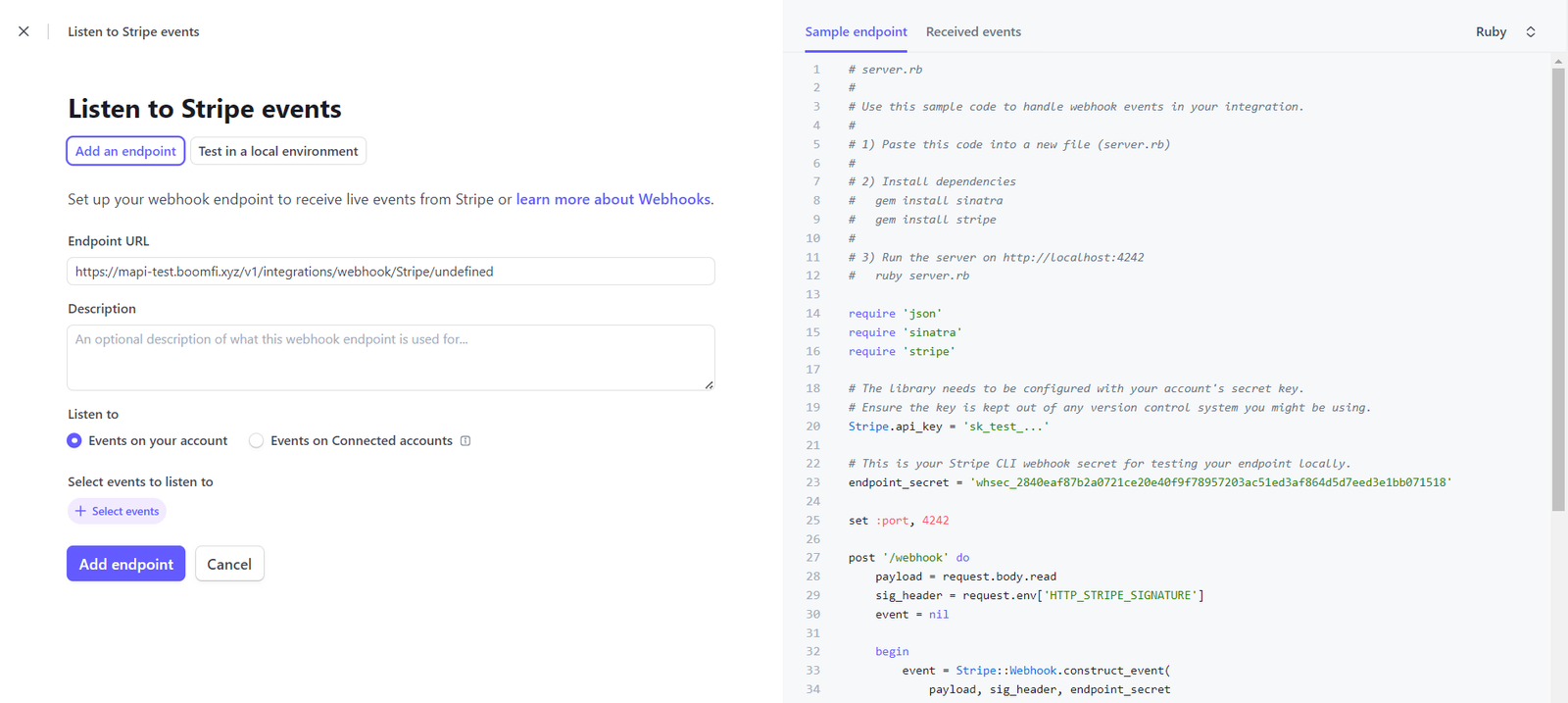Click the "require 'json'" code line
The image size is (1568, 703).
(x=895, y=314)
